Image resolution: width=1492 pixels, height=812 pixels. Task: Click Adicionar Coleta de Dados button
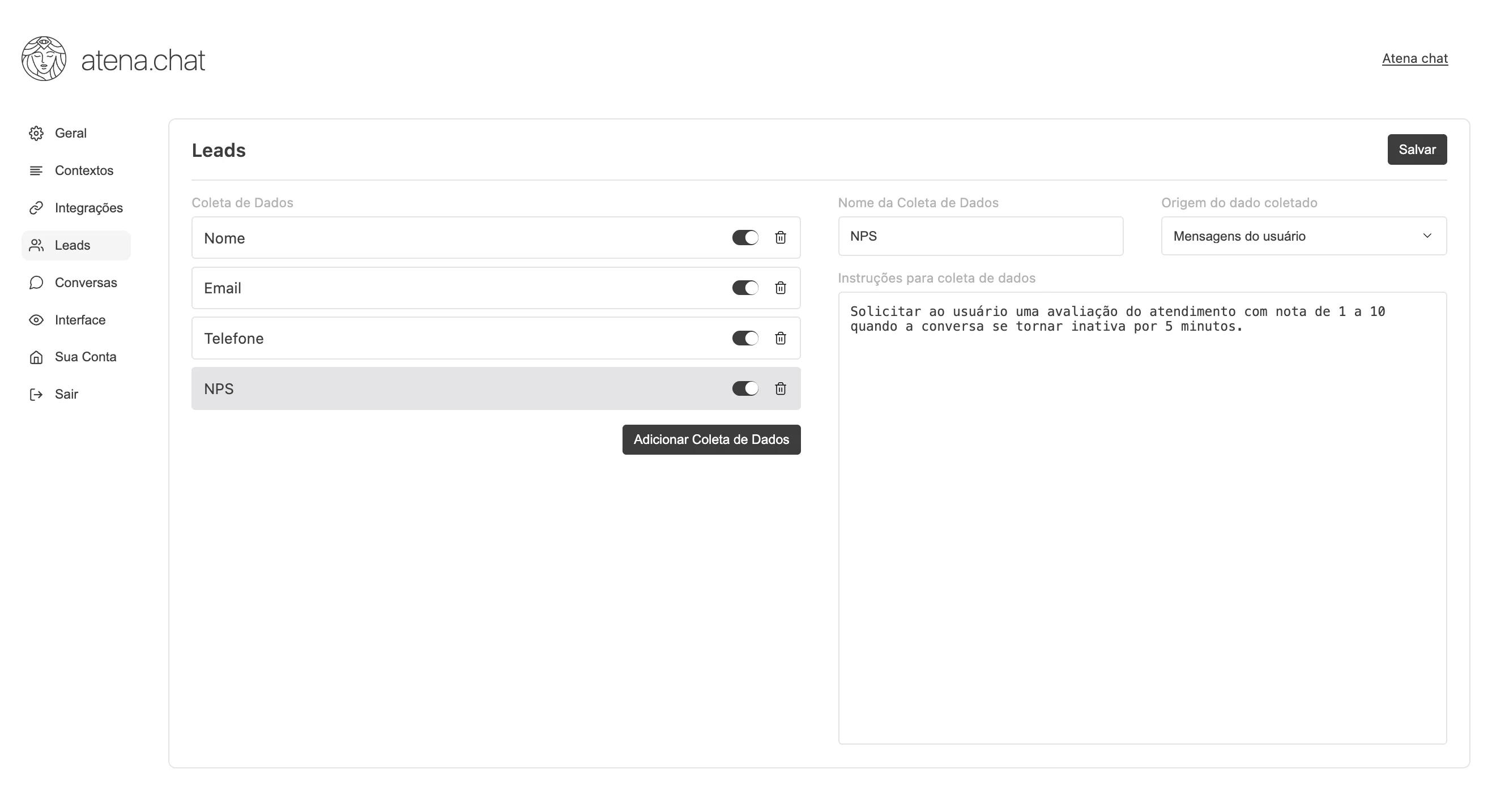point(711,439)
